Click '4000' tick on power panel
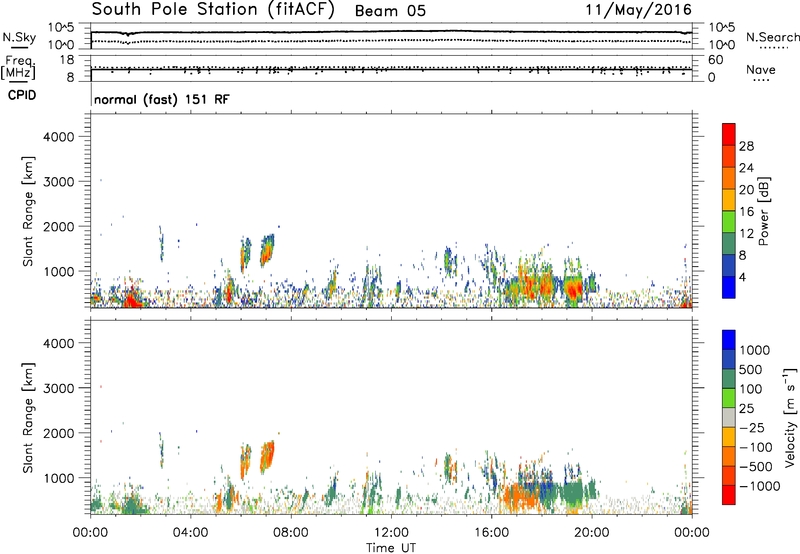The height and width of the screenshot is (554, 800). click(x=59, y=137)
